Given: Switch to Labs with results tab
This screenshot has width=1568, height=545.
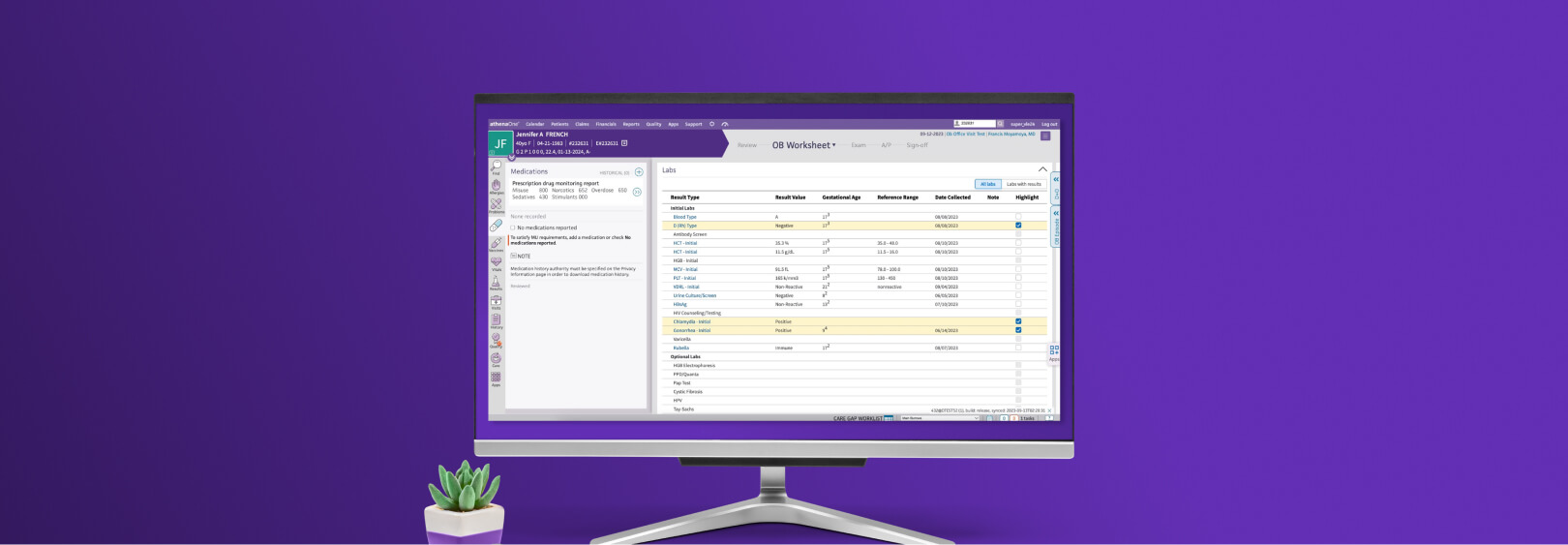Looking at the screenshot, I should pos(1023,184).
